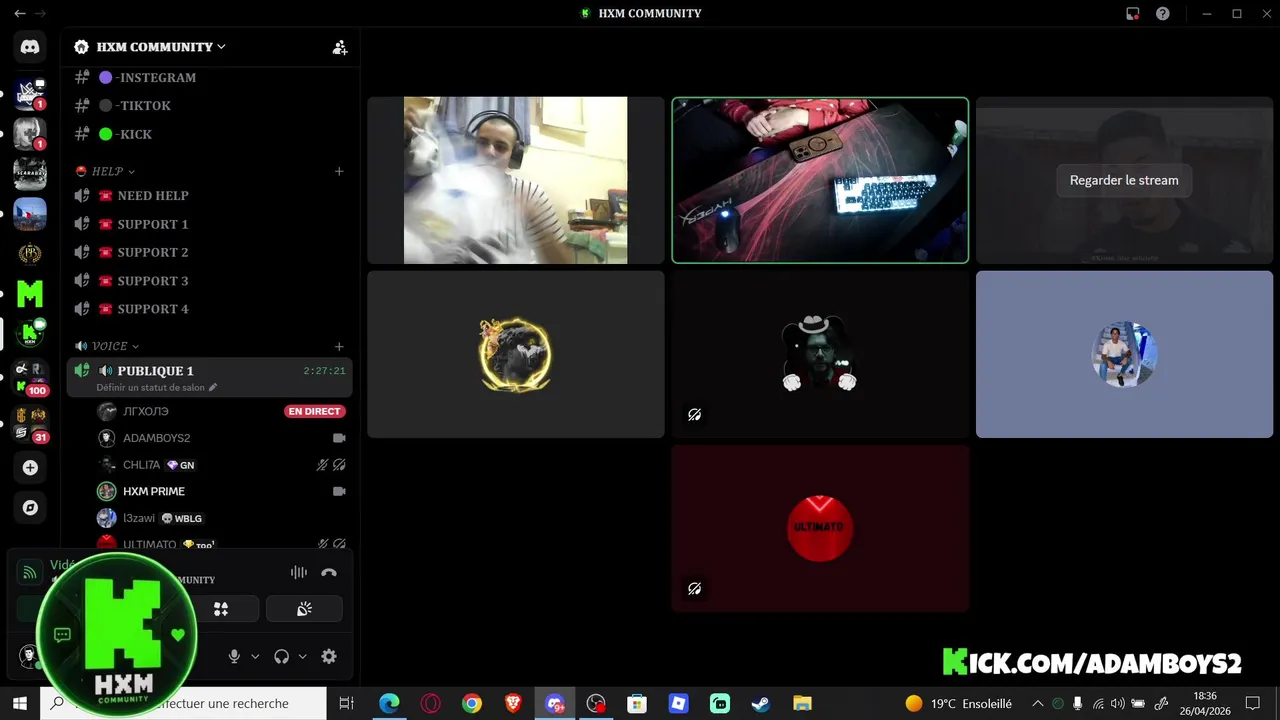
Task: Click the EN DIRECT live badge
Action: tap(315, 411)
